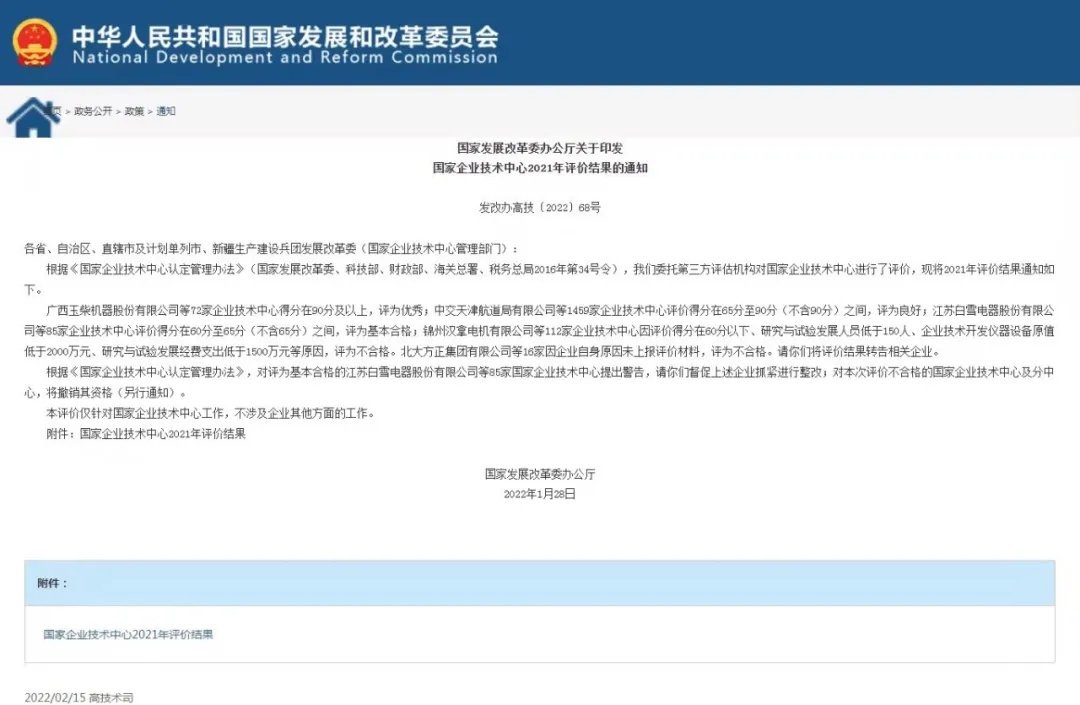Click the salutation line starting with 各省、自治区

point(272,248)
